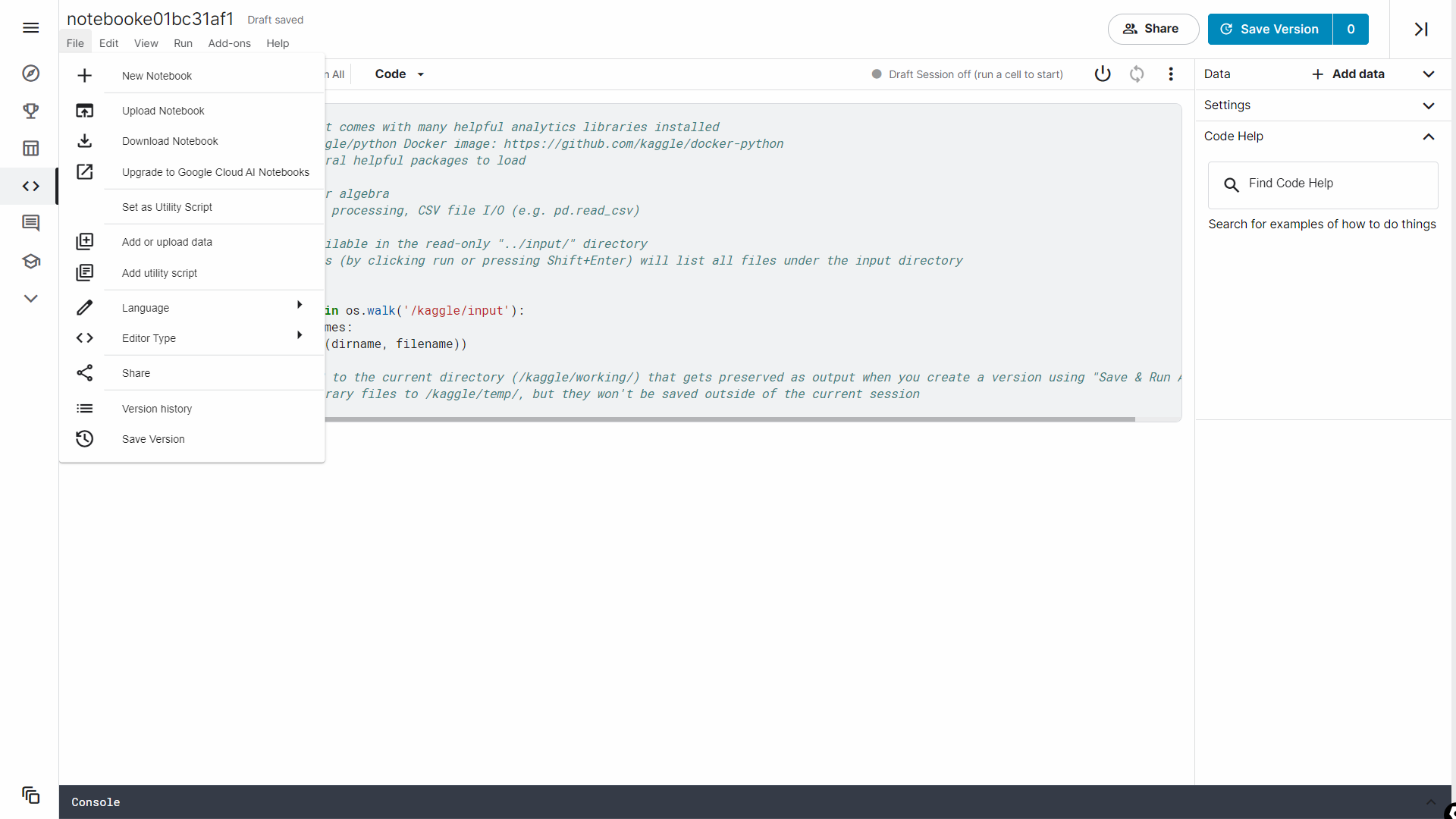Click the compass Explore sidebar icon

(30, 74)
